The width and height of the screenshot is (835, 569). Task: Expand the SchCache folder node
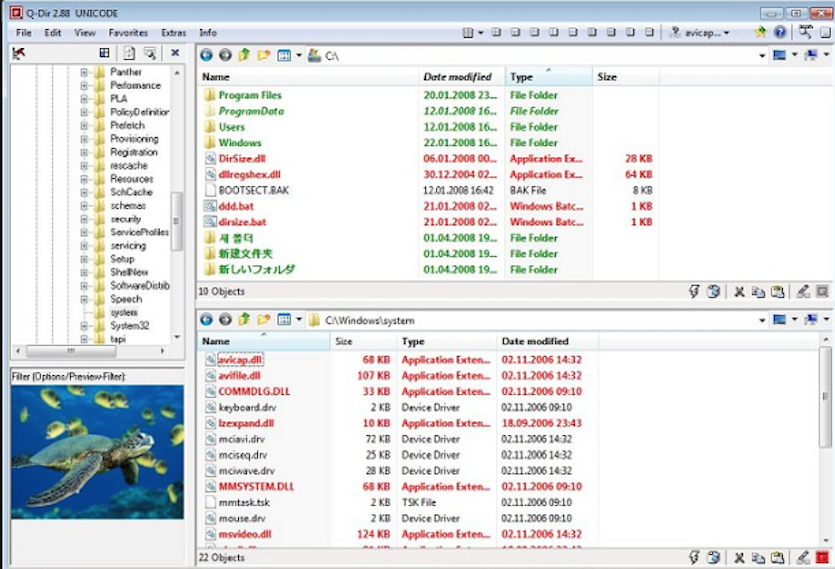(84, 192)
